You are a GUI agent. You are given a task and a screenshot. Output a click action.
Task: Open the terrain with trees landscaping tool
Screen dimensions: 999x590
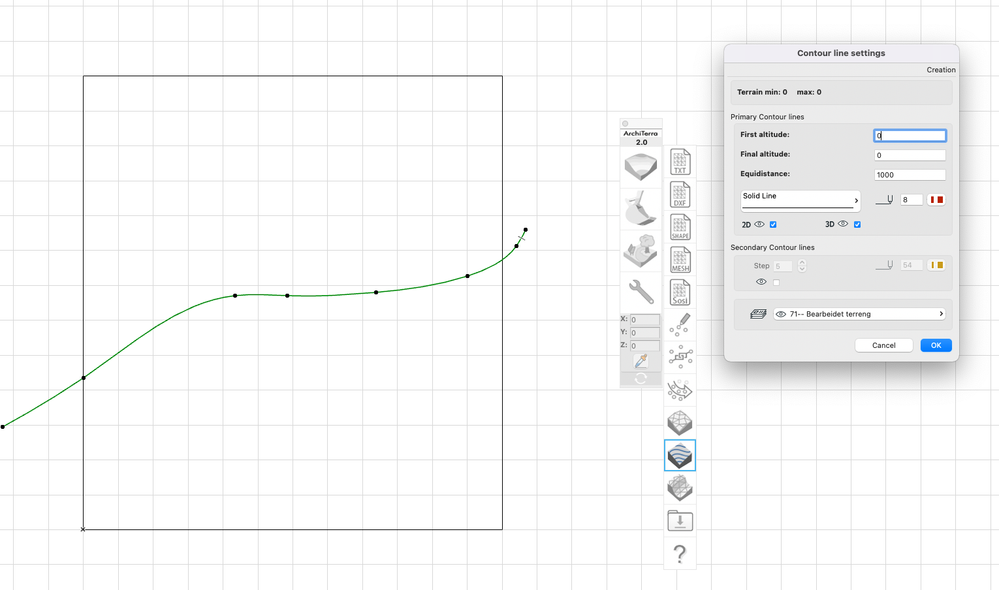pyautogui.click(x=641, y=250)
